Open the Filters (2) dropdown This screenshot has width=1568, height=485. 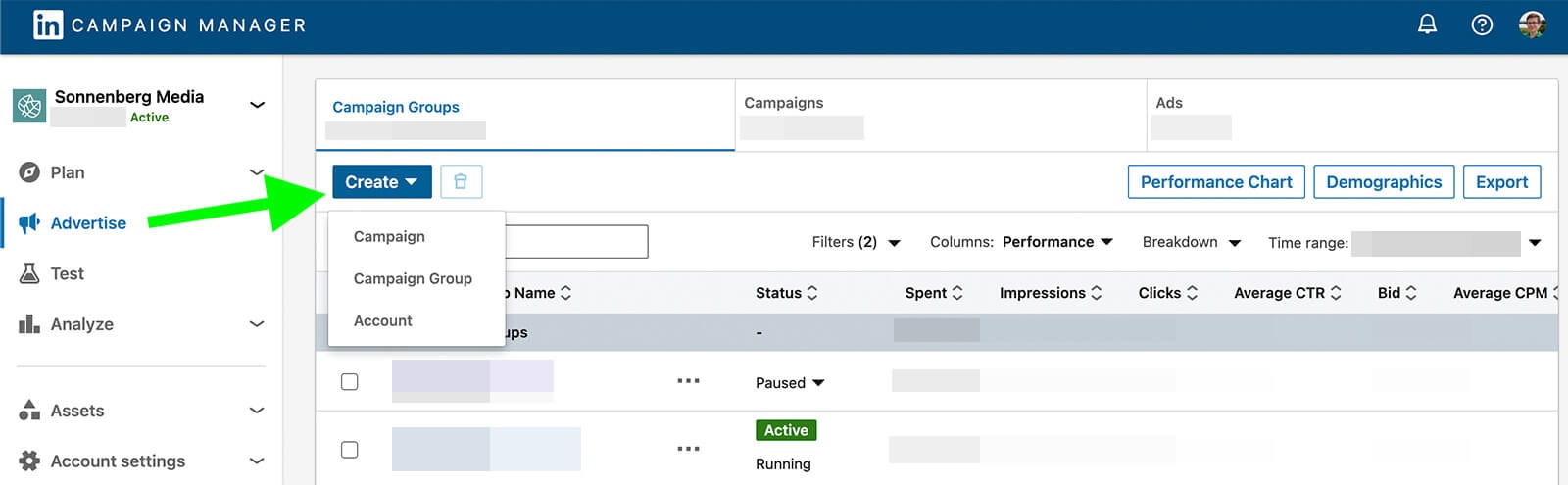pos(856,242)
